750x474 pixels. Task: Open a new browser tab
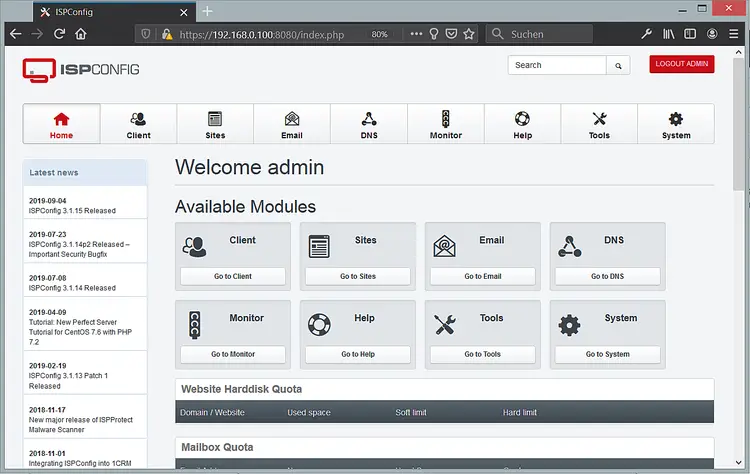point(208,11)
